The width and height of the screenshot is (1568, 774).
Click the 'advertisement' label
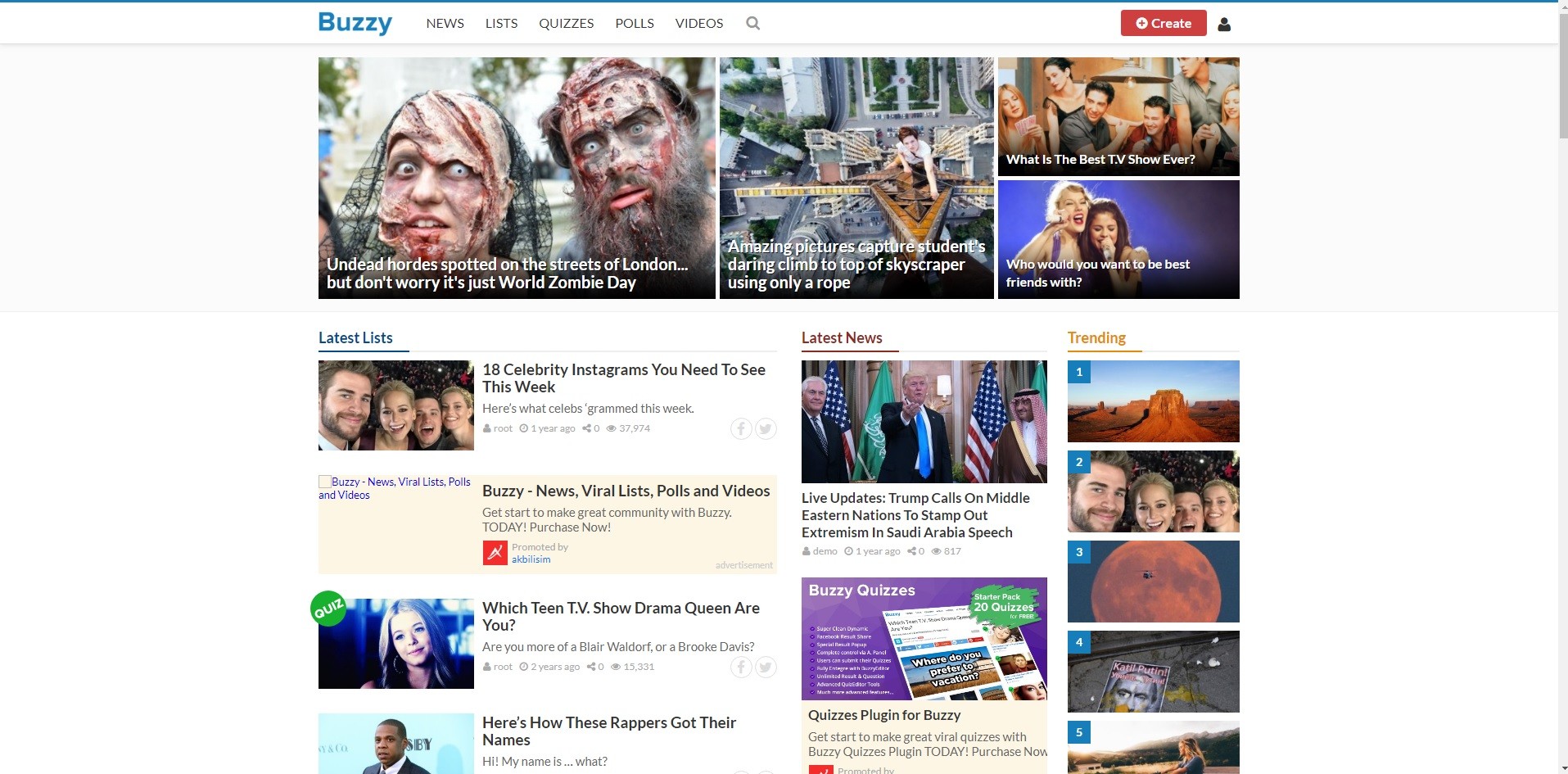(x=744, y=565)
